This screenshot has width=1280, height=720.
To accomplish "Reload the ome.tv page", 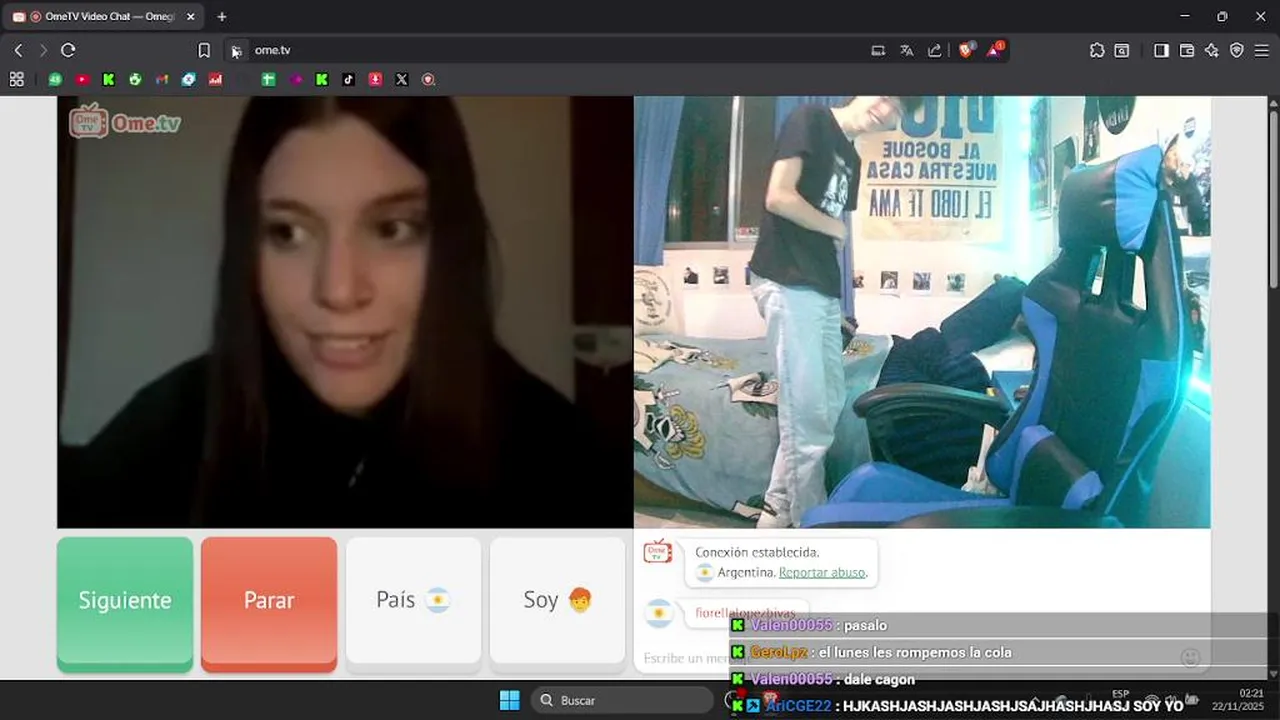I will pyautogui.click(x=68, y=50).
